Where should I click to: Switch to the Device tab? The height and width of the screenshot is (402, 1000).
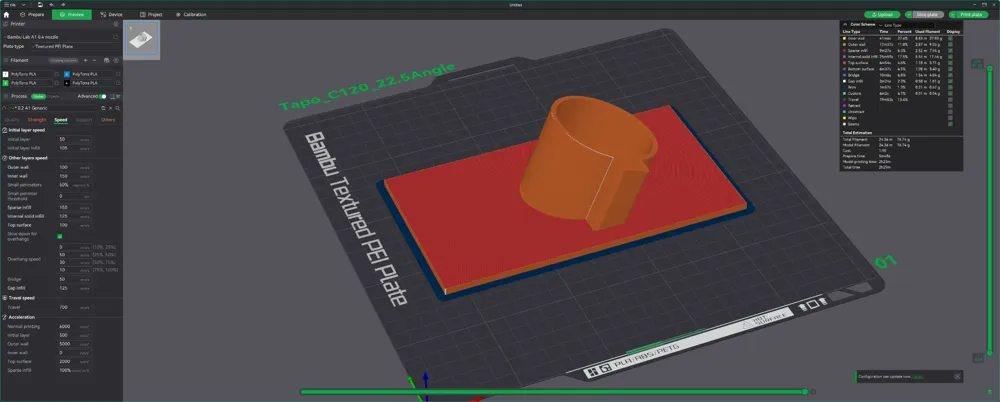[x=111, y=14]
